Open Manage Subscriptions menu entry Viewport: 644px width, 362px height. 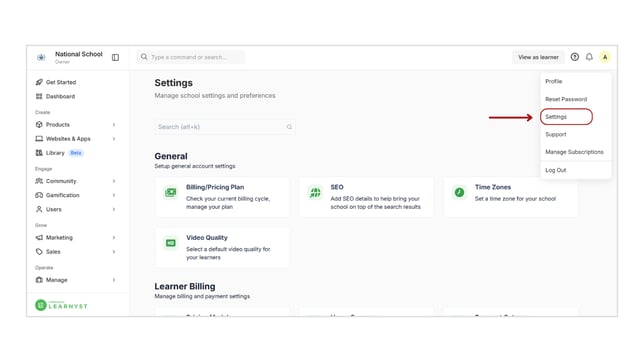click(x=575, y=152)
